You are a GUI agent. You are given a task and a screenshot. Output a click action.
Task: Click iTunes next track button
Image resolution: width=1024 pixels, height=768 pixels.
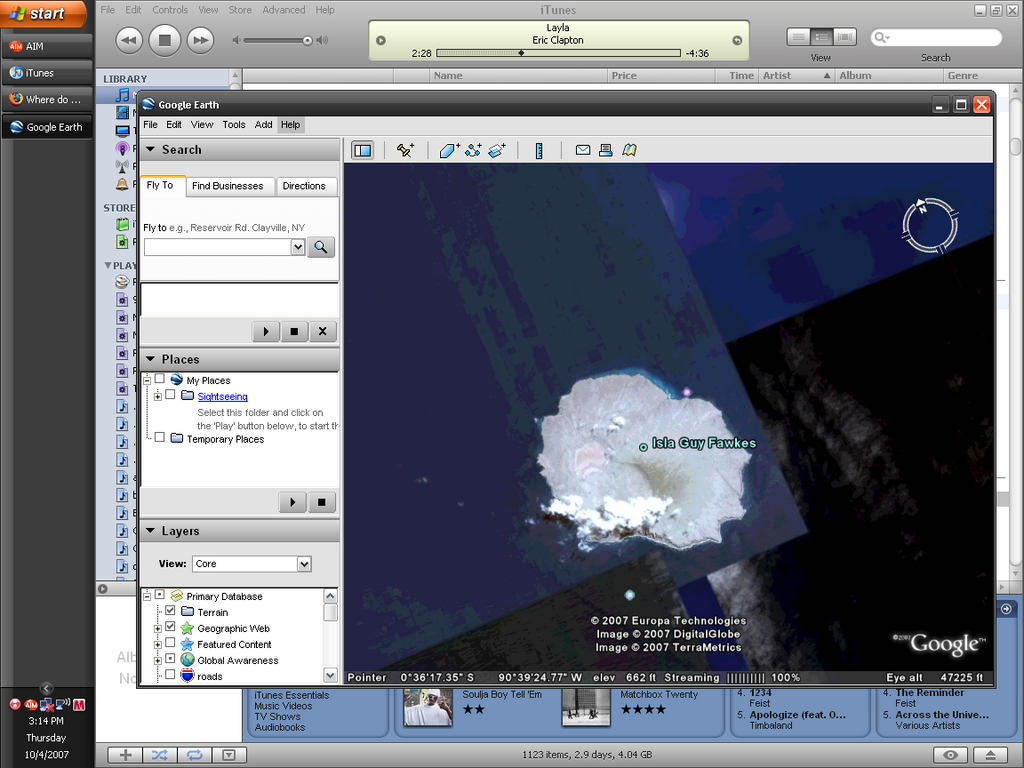(x=200, y=40)
